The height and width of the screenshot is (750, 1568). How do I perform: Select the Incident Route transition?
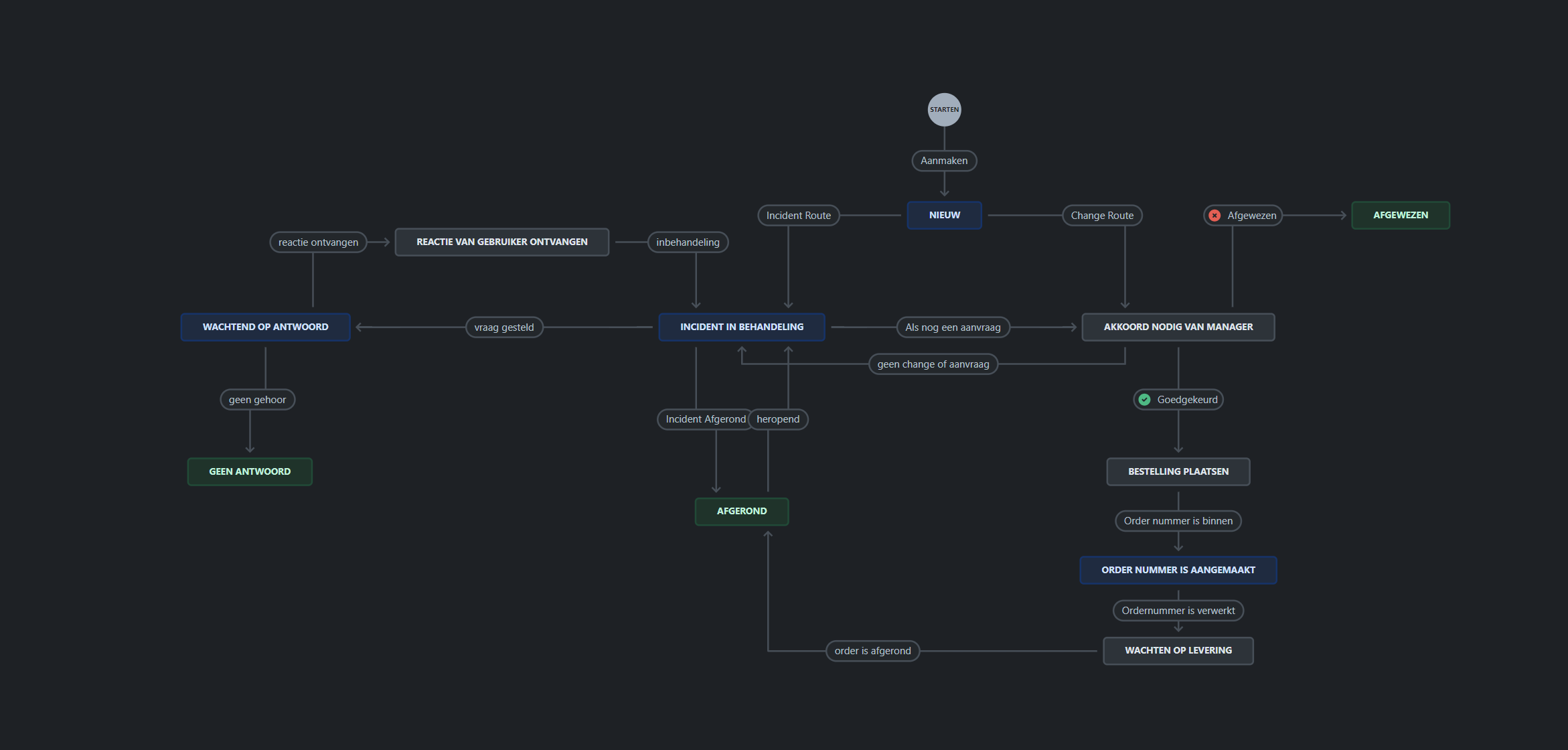coord(798,215)
